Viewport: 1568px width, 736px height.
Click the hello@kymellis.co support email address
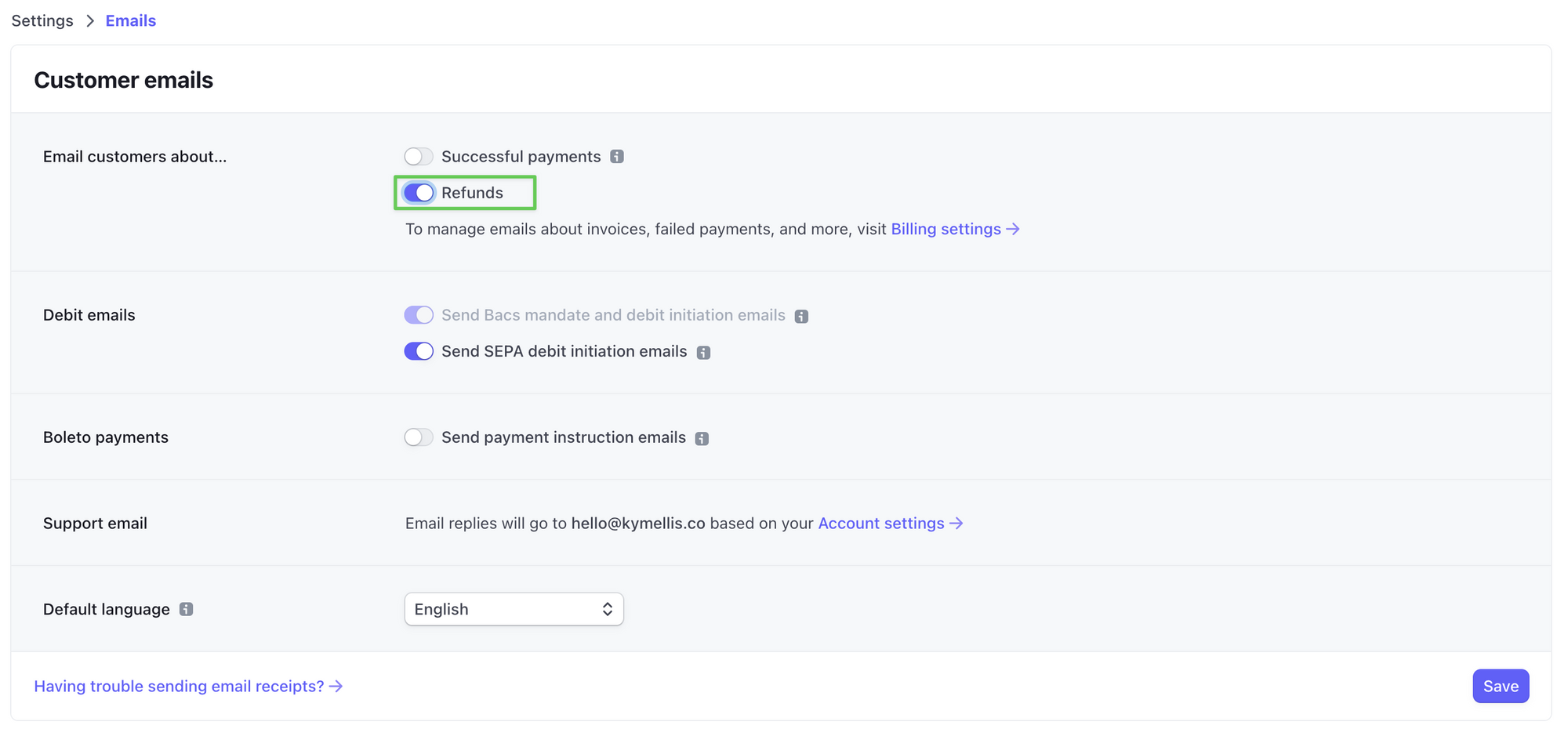(638, 524)
